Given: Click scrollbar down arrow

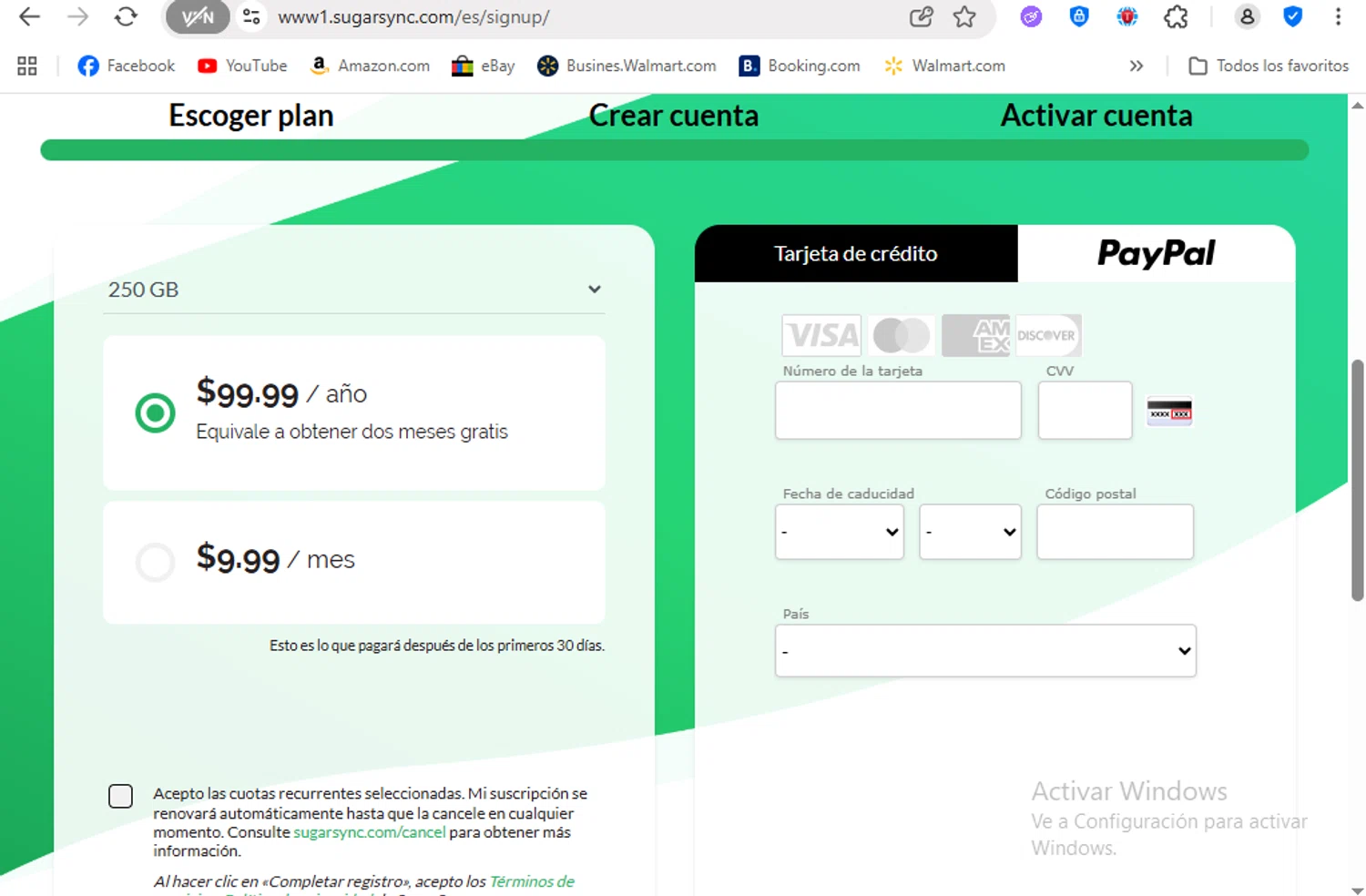Looking at the screenshot, I should (1357, 890).
